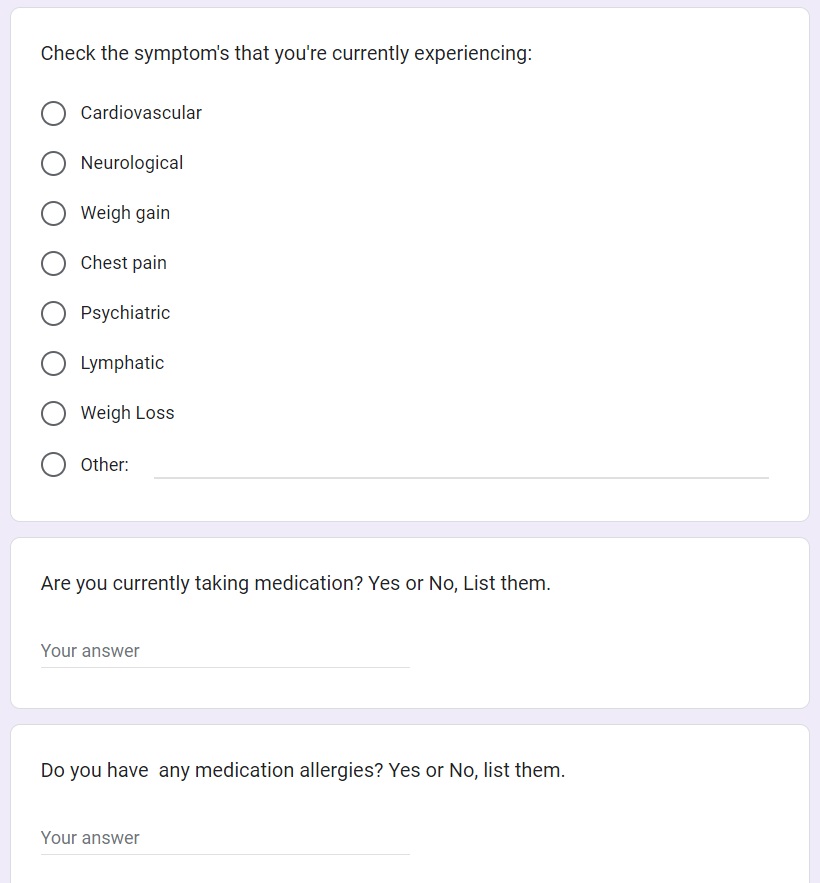Mark the Weigh gain radio circle
Viewport: 820px width, 883px height.
(x=54, y=214)
